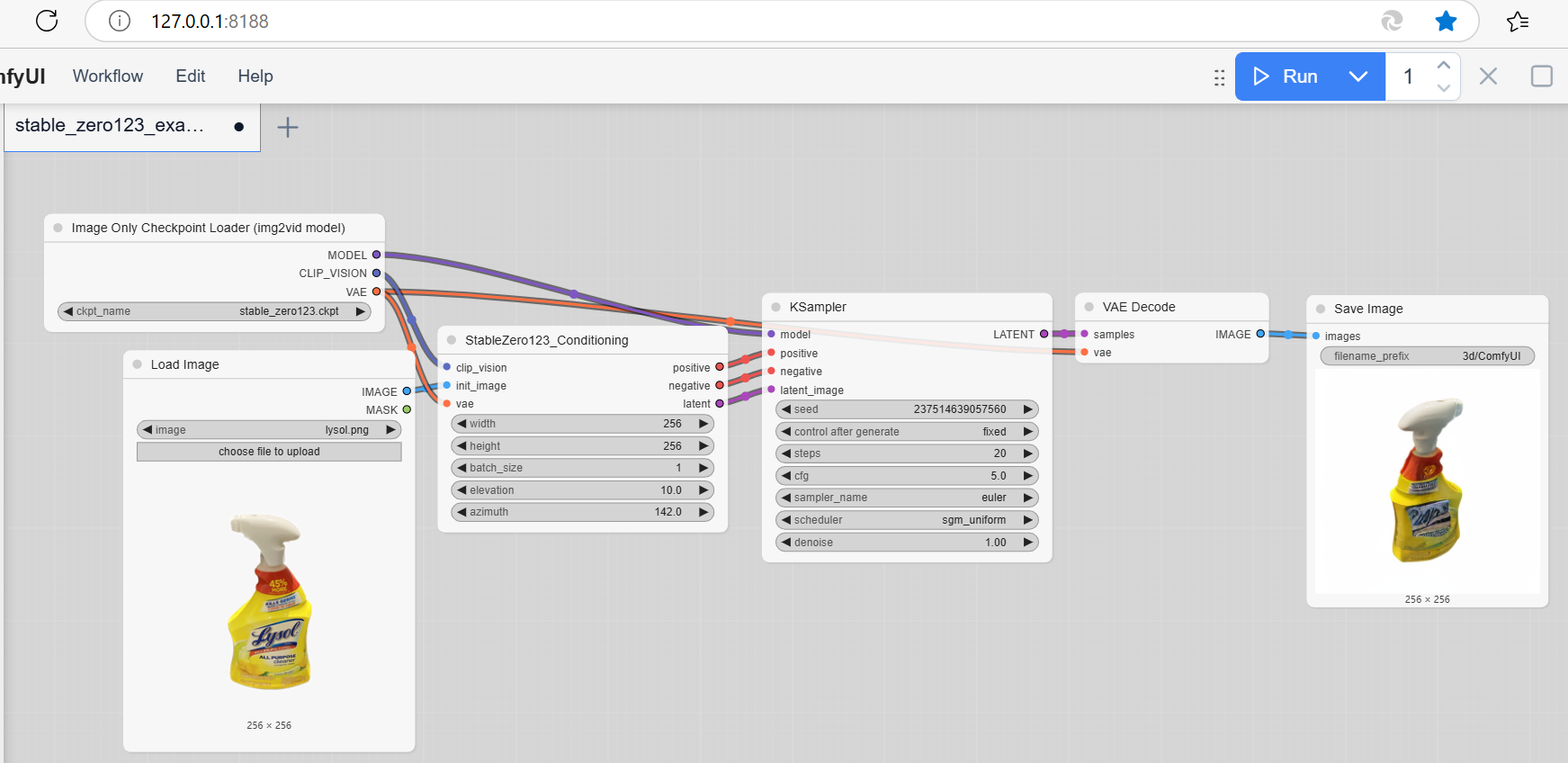Click the address bar URL
The height and width of the screenshot is (763, 1568).
[x=210, y=22]
